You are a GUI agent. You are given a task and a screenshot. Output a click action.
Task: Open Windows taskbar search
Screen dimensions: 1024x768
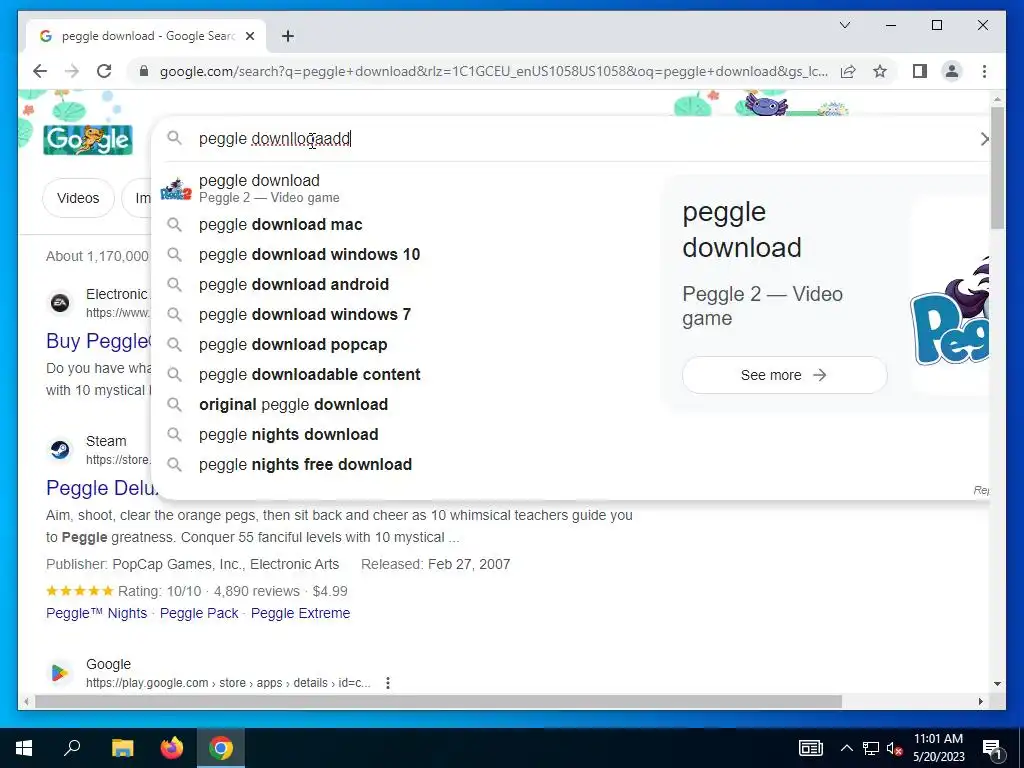pyautogui.click(x=72, y=748)
